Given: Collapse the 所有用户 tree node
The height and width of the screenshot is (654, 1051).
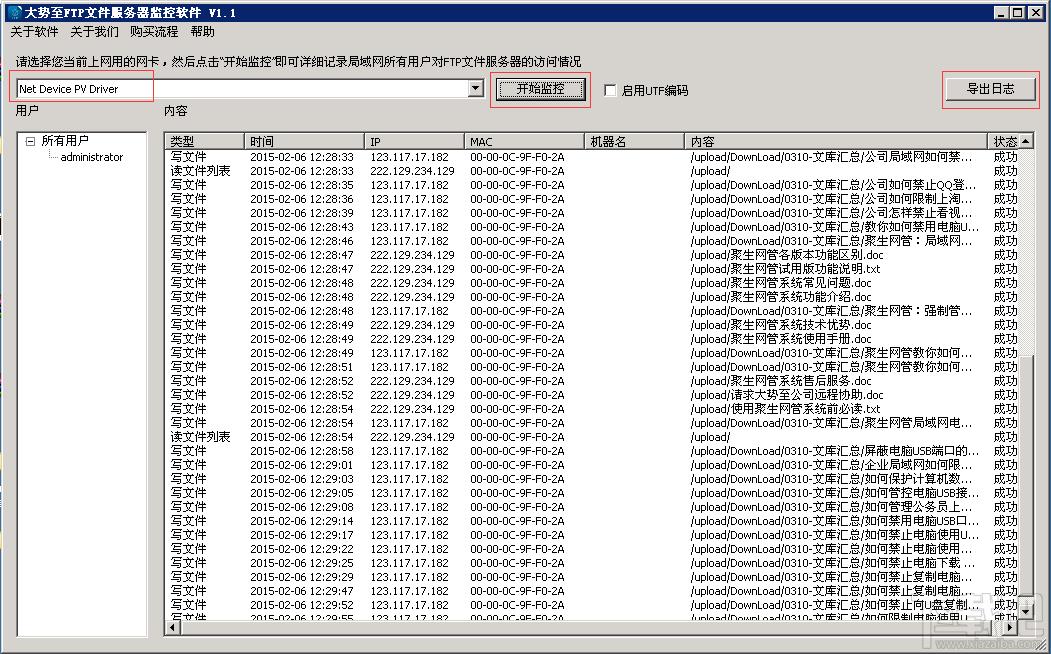Looking at the screenshot, I should pos(31,142).
